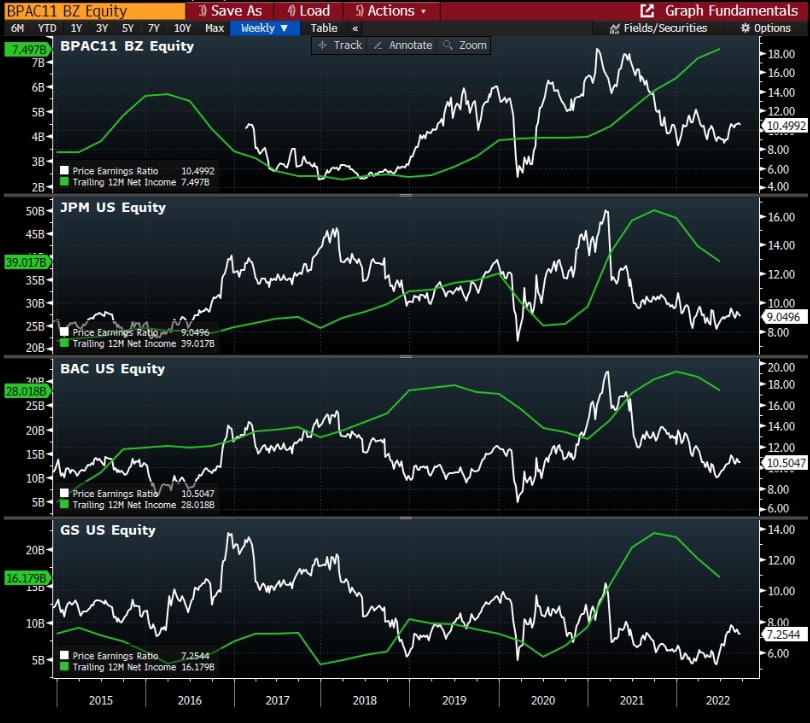Click Price Earnings Ratio text in GS legend
Viewport: 810px width, 723px height.
[115, 655]
